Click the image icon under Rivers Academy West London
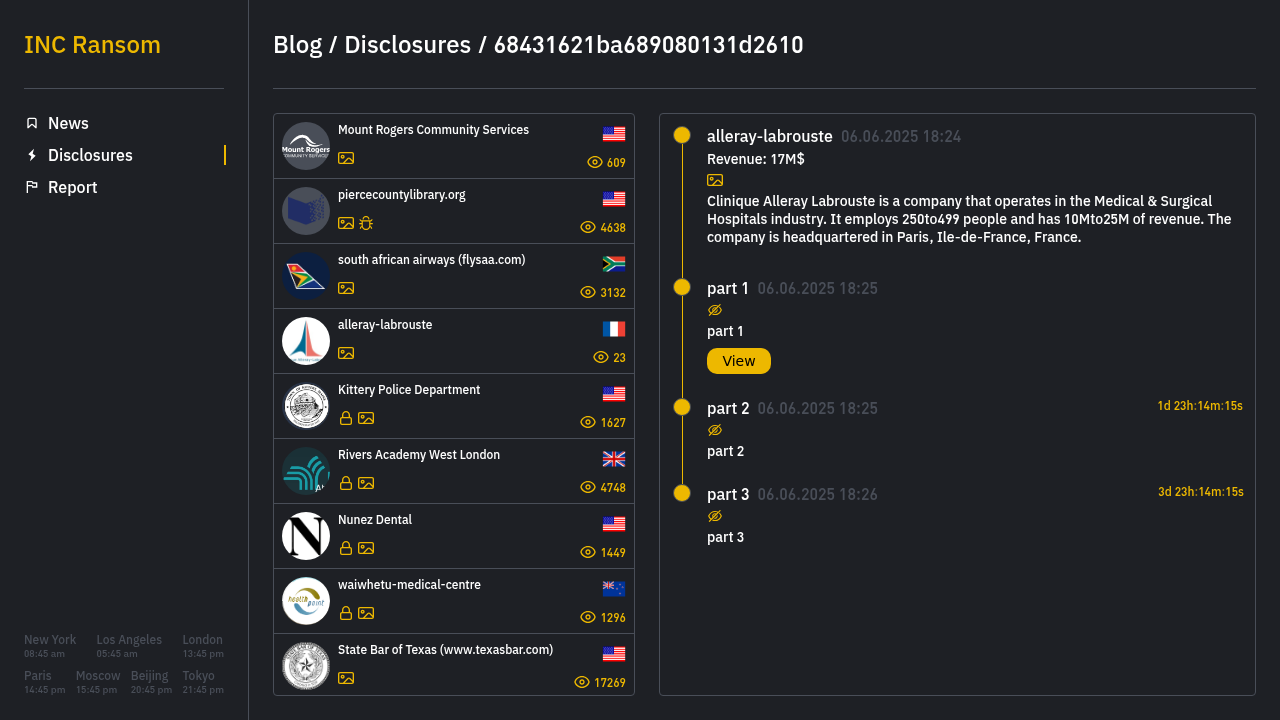Viewport: 1280px width, 720px height. click(366, 483)
